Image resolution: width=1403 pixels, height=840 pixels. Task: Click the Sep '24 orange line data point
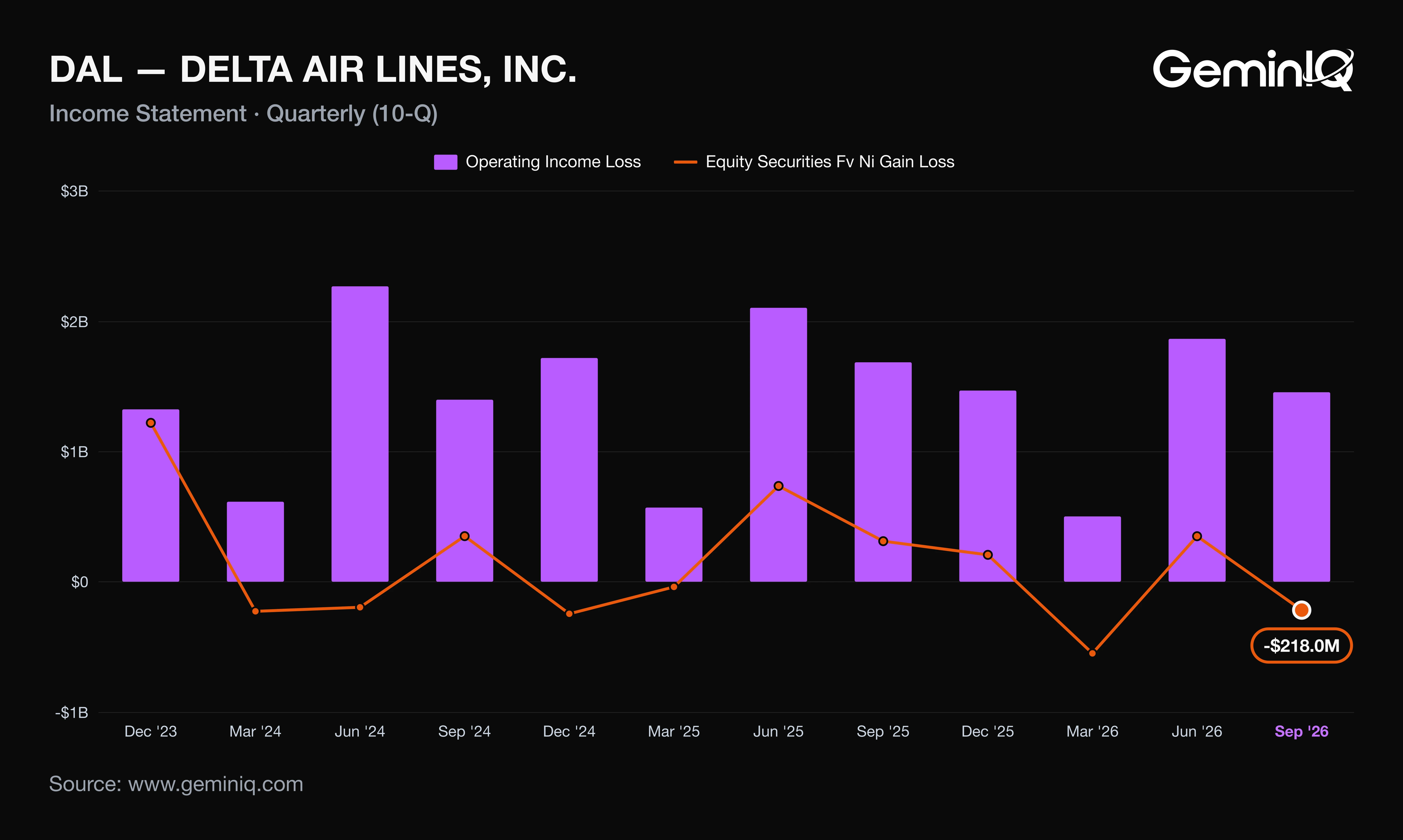[464, 536]
